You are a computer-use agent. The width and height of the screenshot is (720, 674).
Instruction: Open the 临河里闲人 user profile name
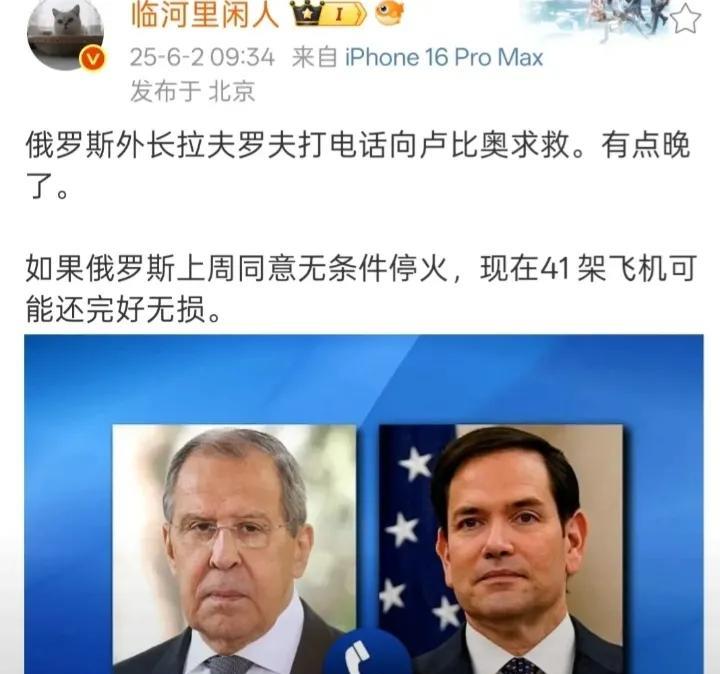[x=205, y=14]
